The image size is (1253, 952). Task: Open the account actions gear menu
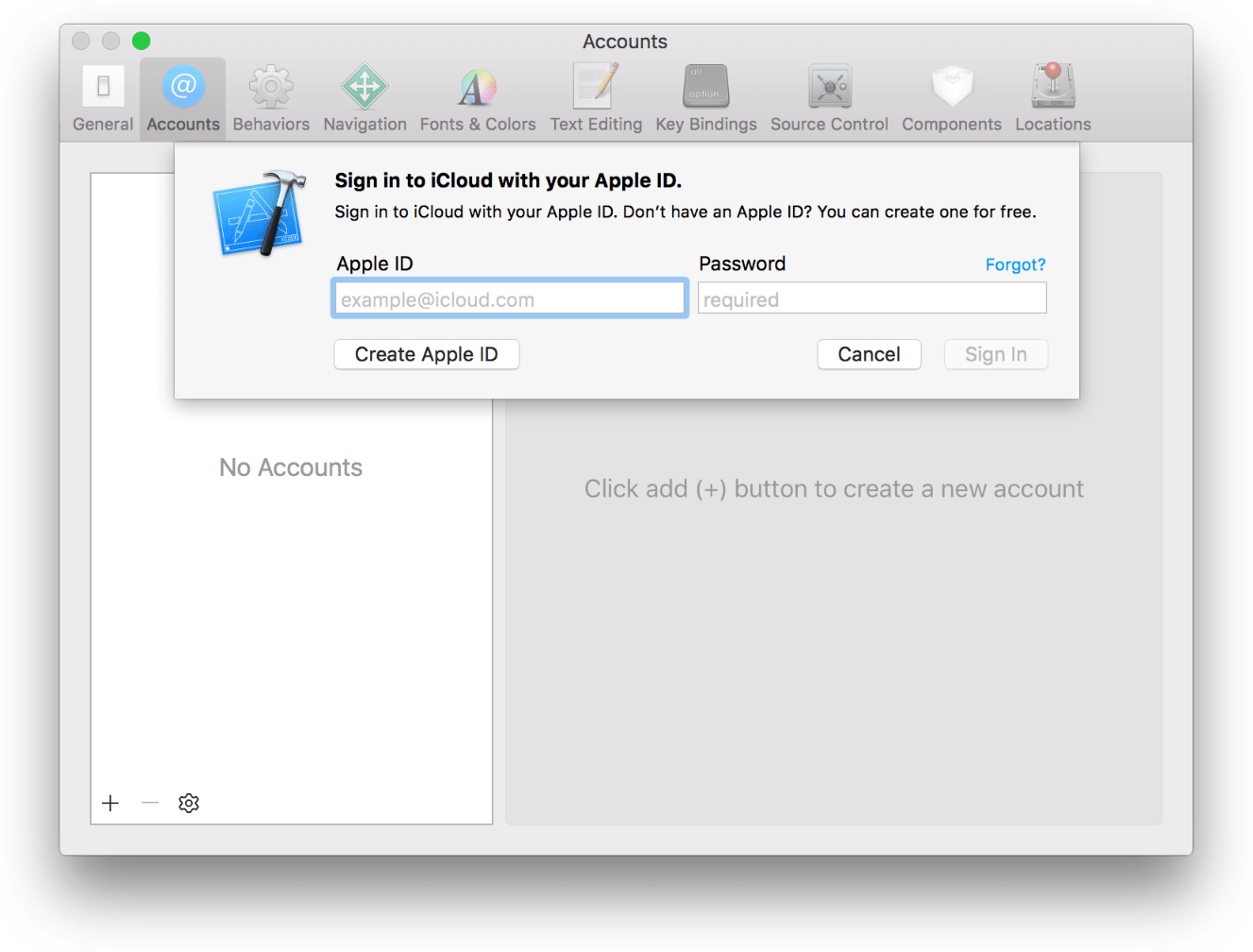pyautogui.click(x=188, y=803)
